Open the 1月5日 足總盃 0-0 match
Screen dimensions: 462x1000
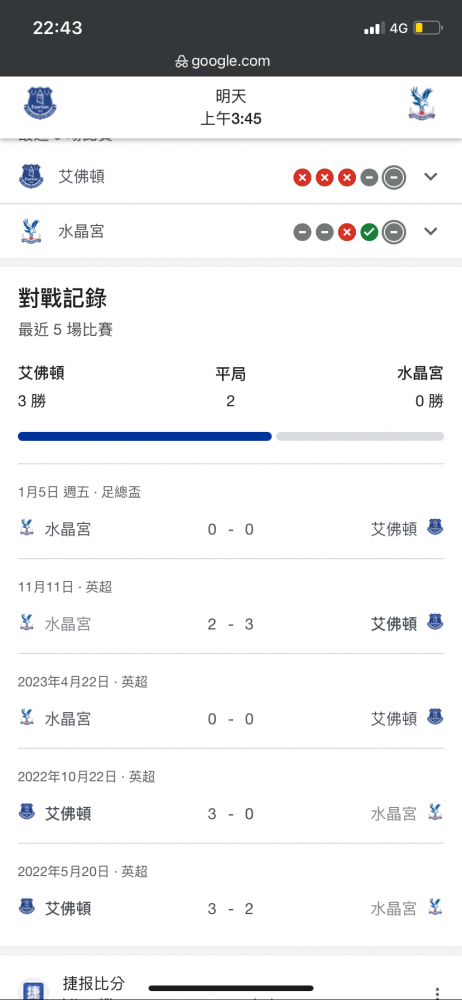(231, 511)
